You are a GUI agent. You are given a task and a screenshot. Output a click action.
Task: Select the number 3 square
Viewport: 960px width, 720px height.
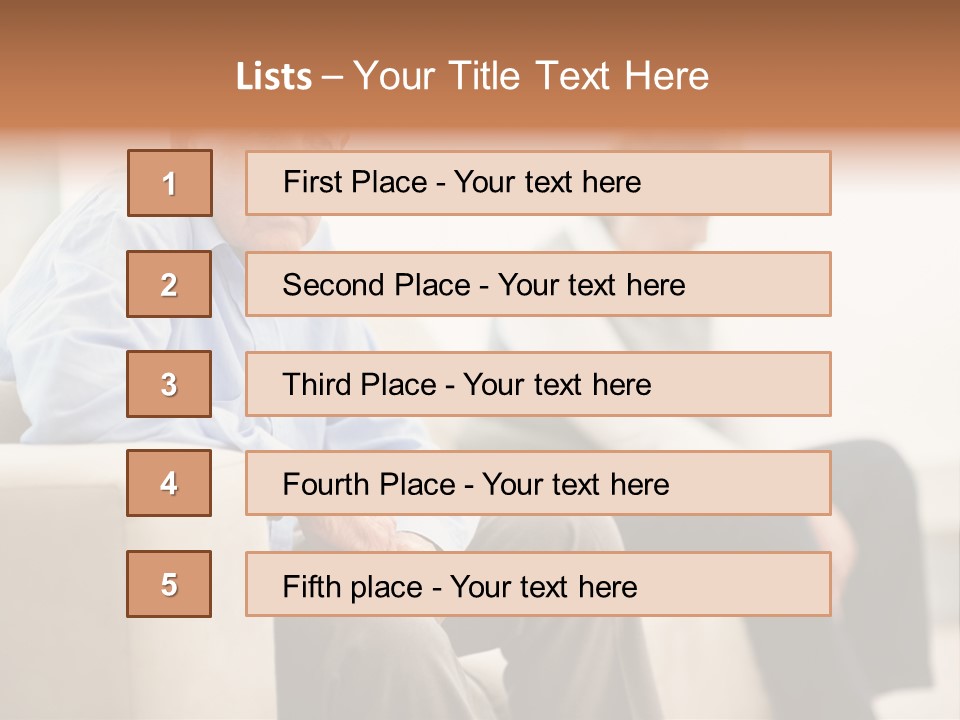[x=169, y=384]
